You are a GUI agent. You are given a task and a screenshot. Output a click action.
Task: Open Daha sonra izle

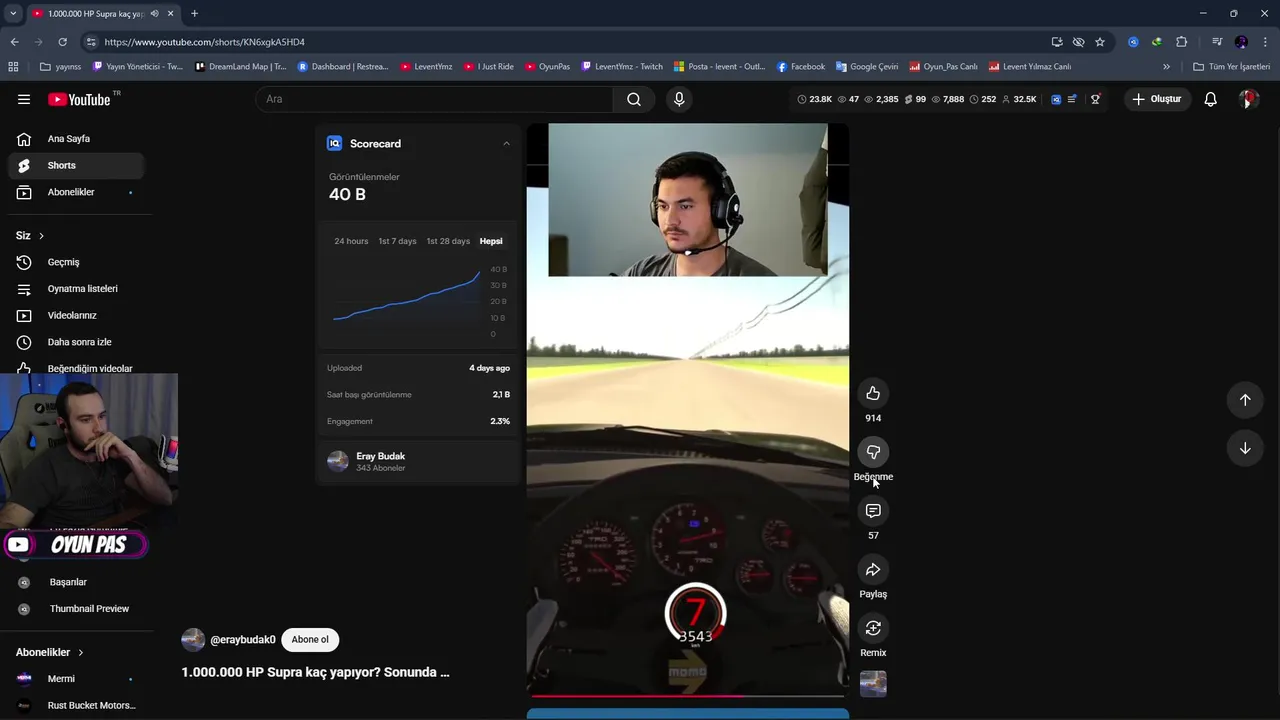click(78, 342)
